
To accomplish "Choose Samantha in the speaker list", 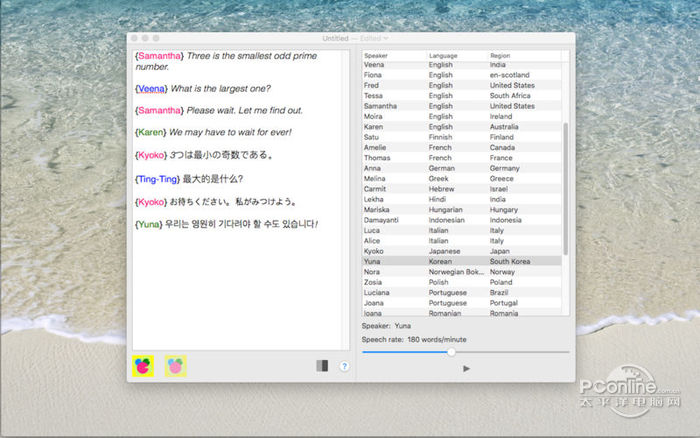I will (380, 106).
